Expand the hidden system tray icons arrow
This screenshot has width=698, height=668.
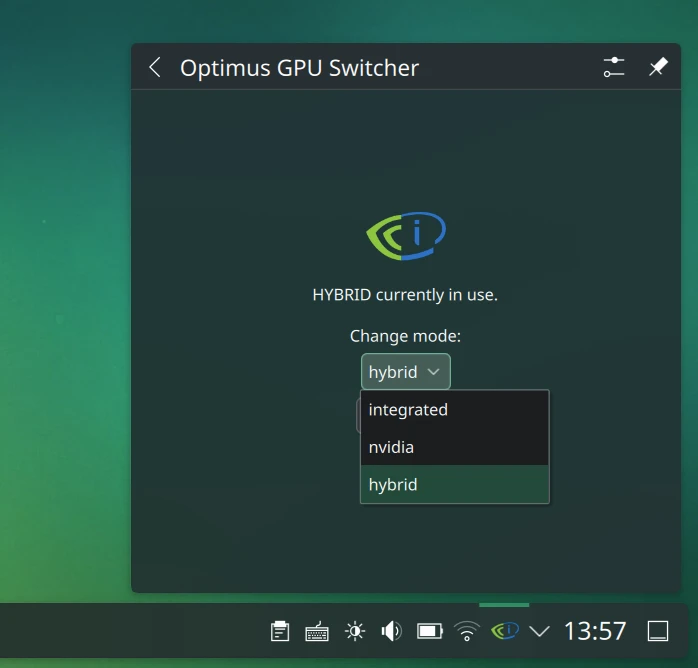coord(540,631)
